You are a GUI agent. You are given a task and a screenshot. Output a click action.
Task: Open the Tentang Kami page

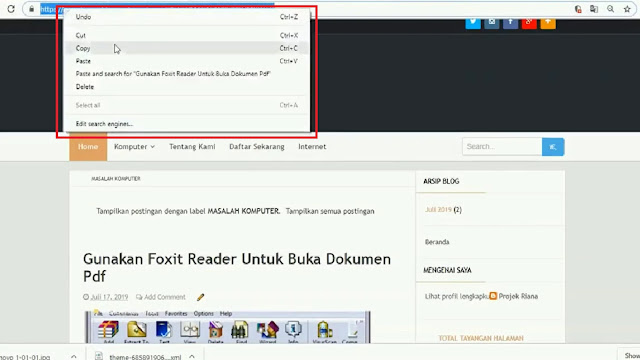point(192,147)
